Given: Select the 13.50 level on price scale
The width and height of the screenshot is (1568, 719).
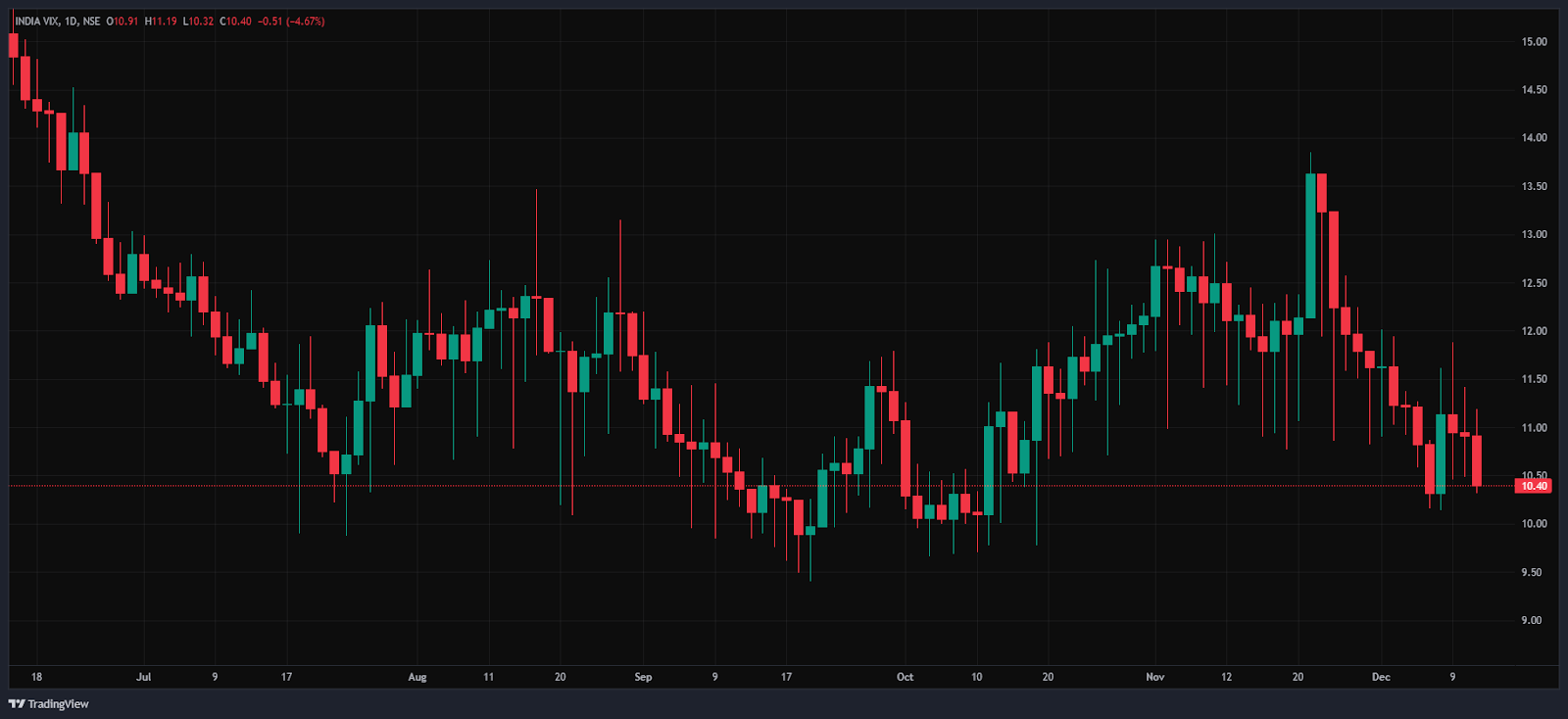Looking at the screenshot, I should point(1534,186).
